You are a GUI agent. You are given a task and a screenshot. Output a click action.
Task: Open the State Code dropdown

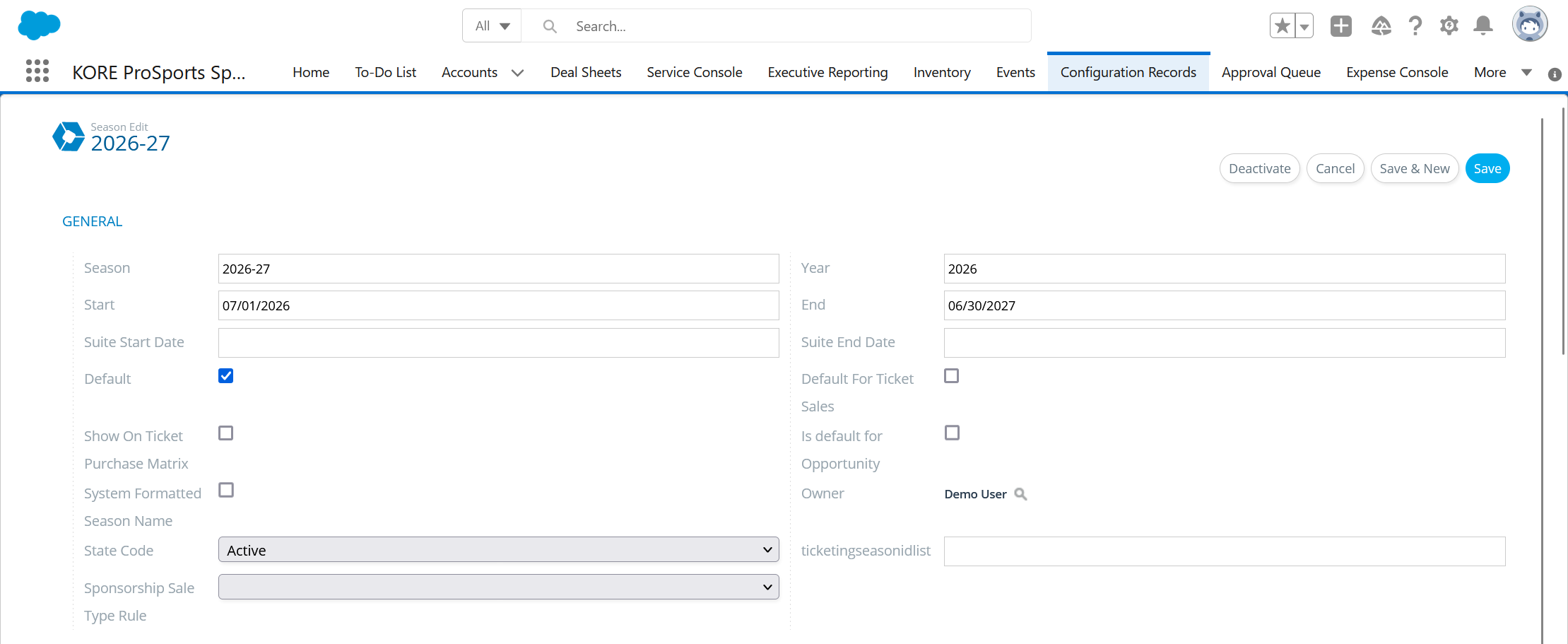coord(498,550)
